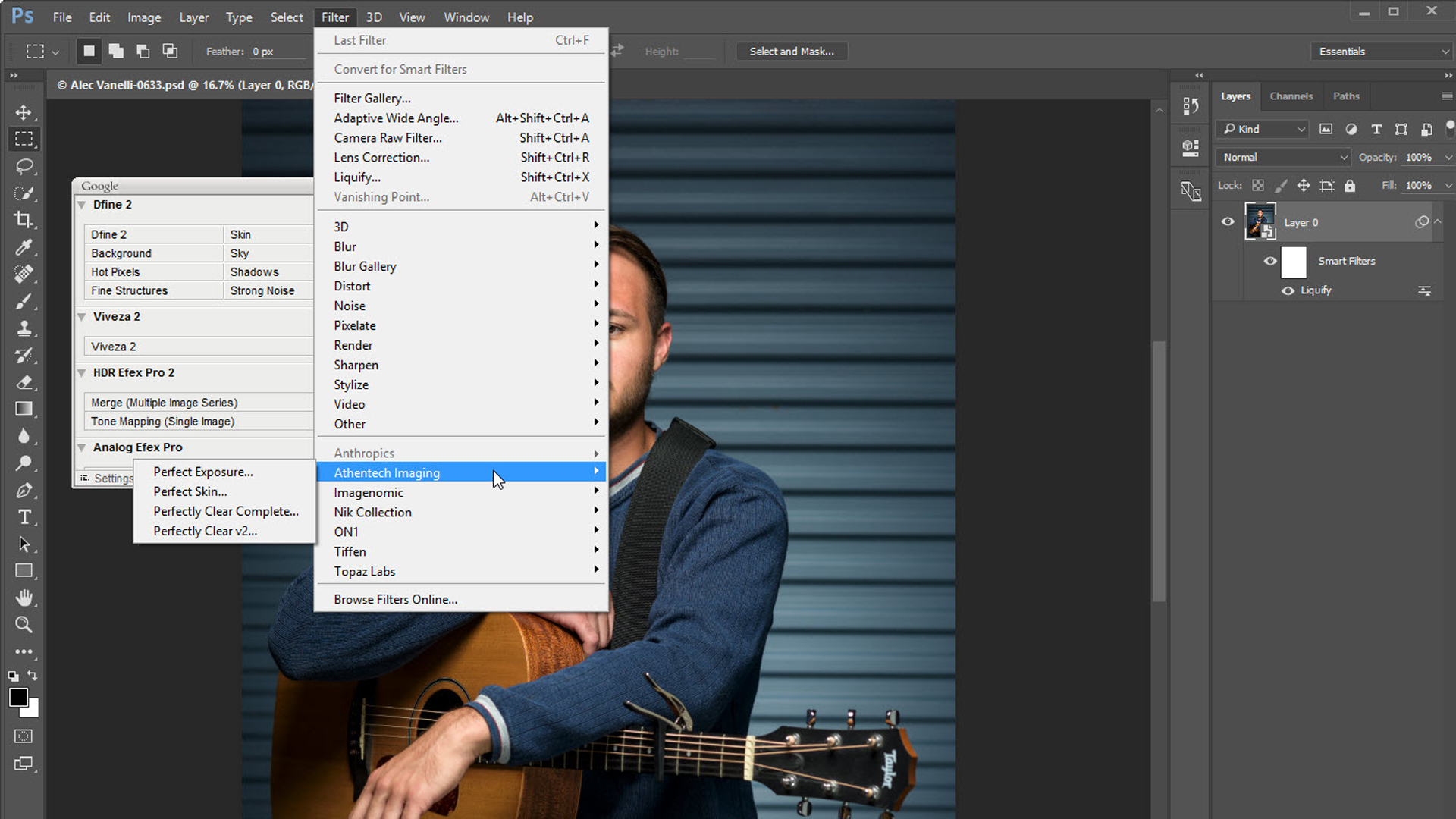Select the Type tool

(x=24, y=517)
